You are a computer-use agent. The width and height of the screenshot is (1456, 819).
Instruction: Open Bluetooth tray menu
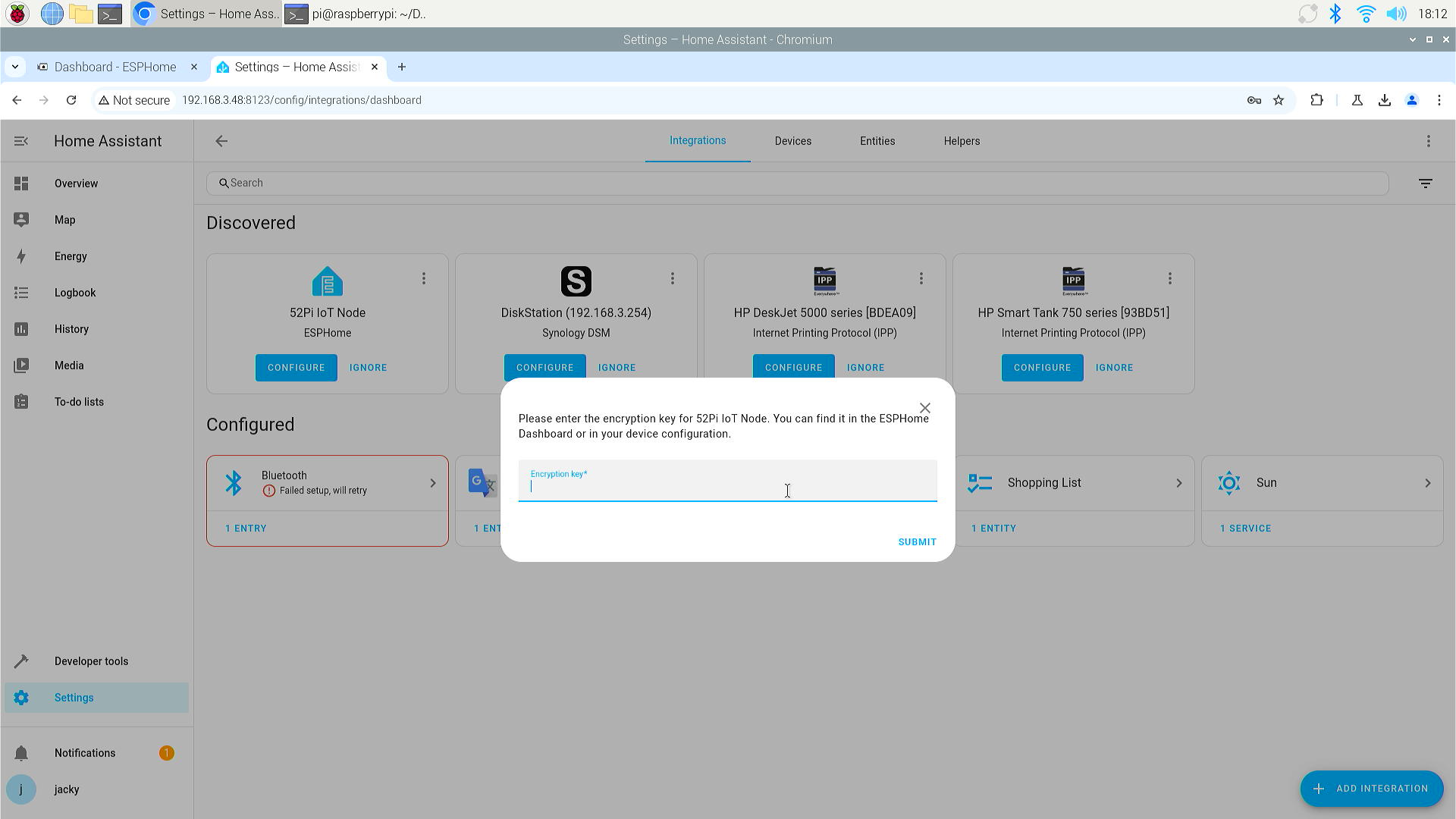click(x=1335, y=14)
